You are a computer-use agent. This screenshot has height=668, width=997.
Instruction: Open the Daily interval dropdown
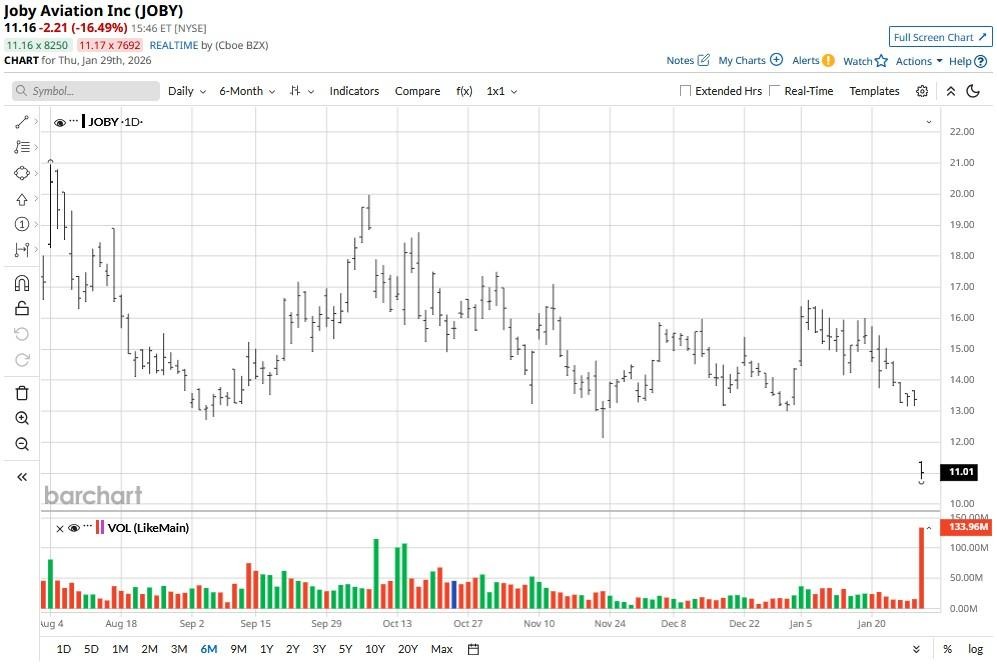coord(187,91)
